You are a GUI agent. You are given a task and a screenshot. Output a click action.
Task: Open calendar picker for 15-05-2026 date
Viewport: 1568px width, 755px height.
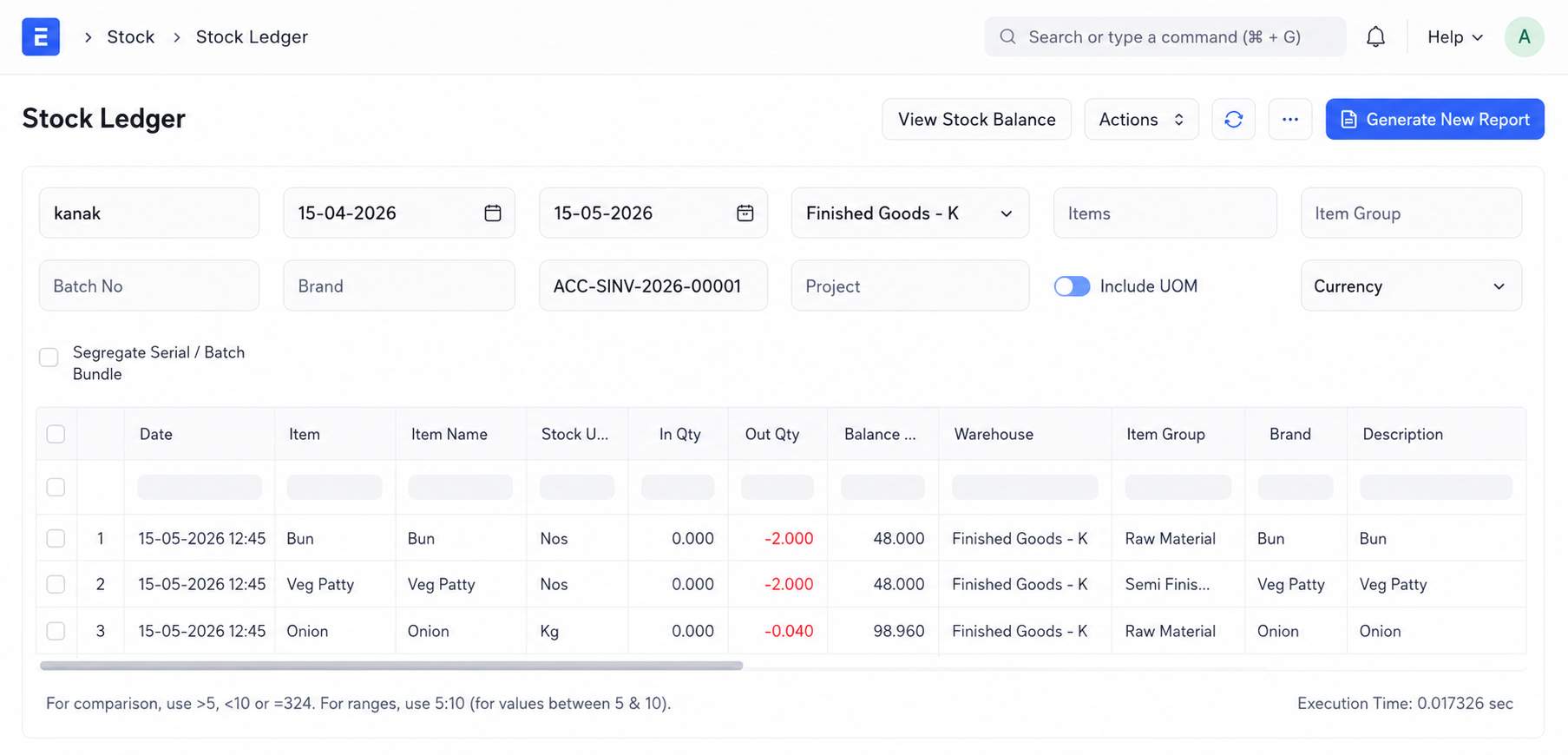point(745,213)
